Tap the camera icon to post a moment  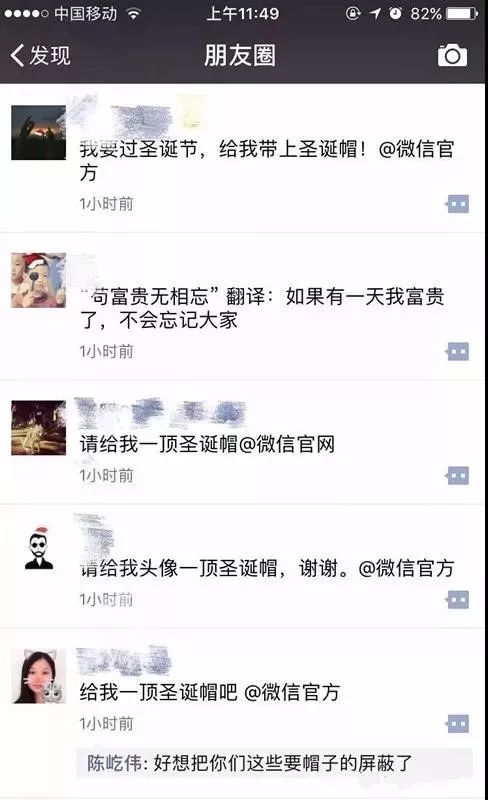452,56
